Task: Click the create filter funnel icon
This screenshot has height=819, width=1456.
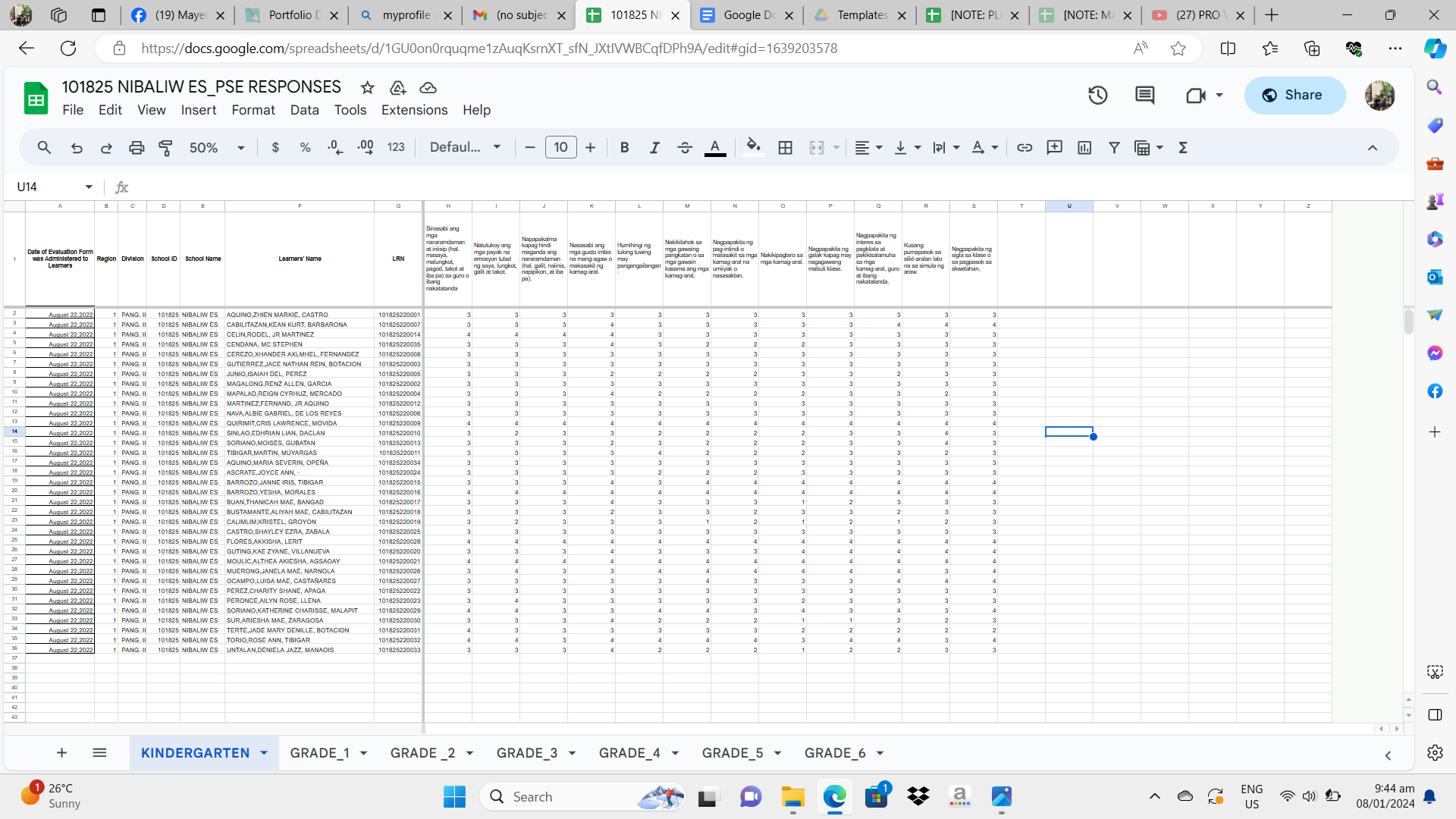Action: coord(1113,148)
